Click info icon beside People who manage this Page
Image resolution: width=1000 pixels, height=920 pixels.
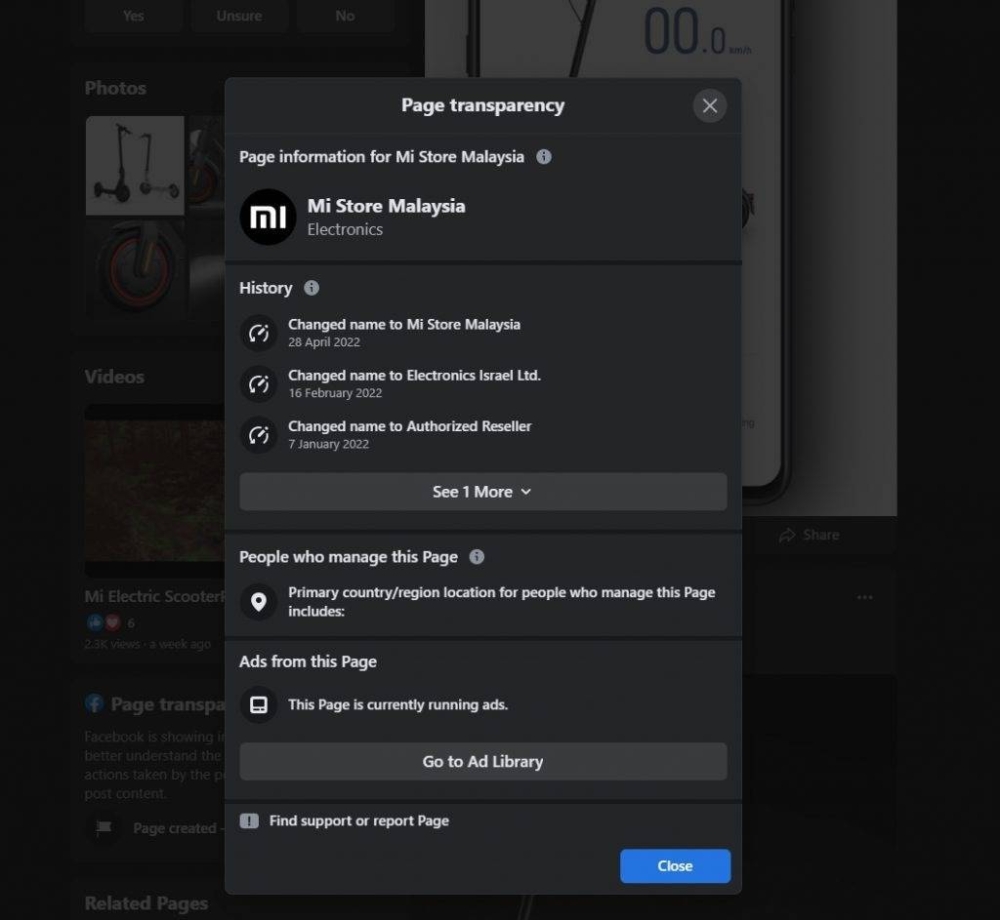476,557
